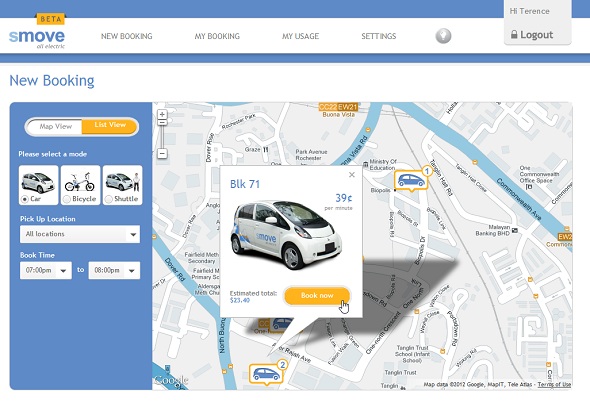Click the lightbulb tips icon
Viewport: 590px width, 403px height.
(443, 36)
